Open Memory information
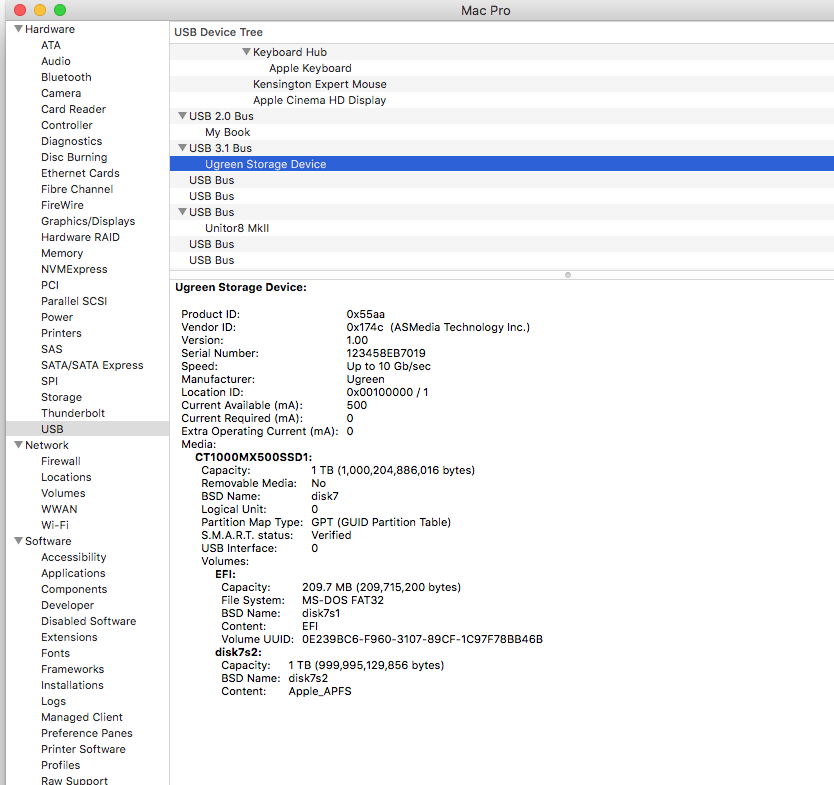Screen dimensions: 834x785 [62, 253]
